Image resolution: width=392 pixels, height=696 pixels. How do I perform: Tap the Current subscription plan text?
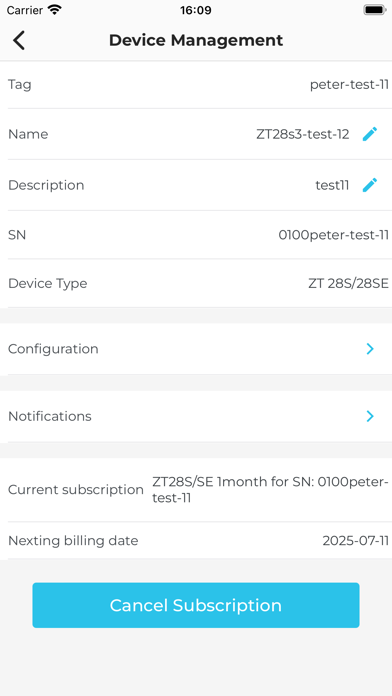[270, 490]
